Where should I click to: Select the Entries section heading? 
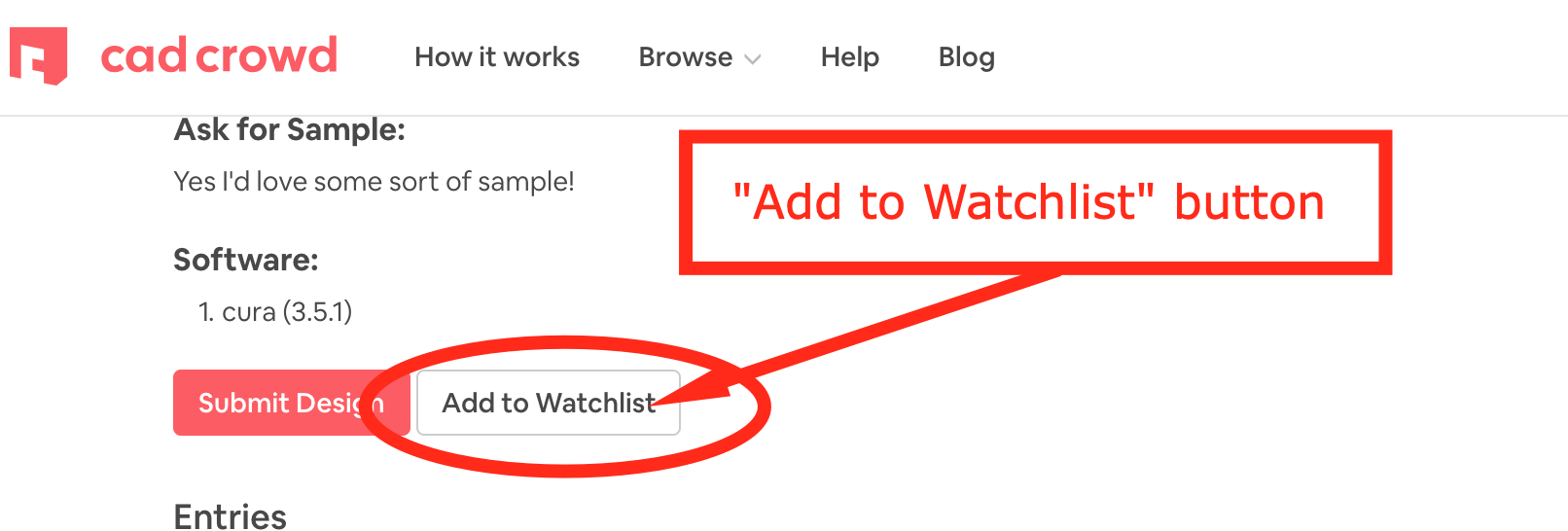(x=230, y=516)
